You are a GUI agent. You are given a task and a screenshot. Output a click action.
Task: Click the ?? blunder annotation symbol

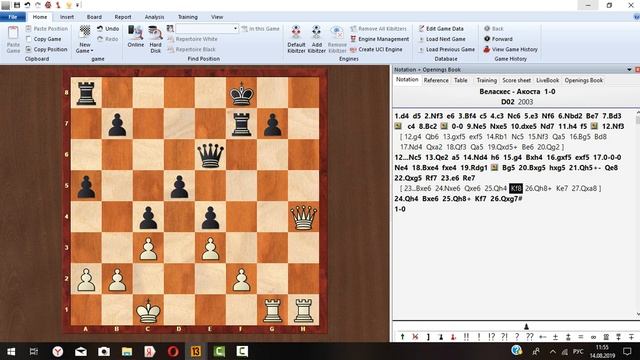tap(530, 337)
